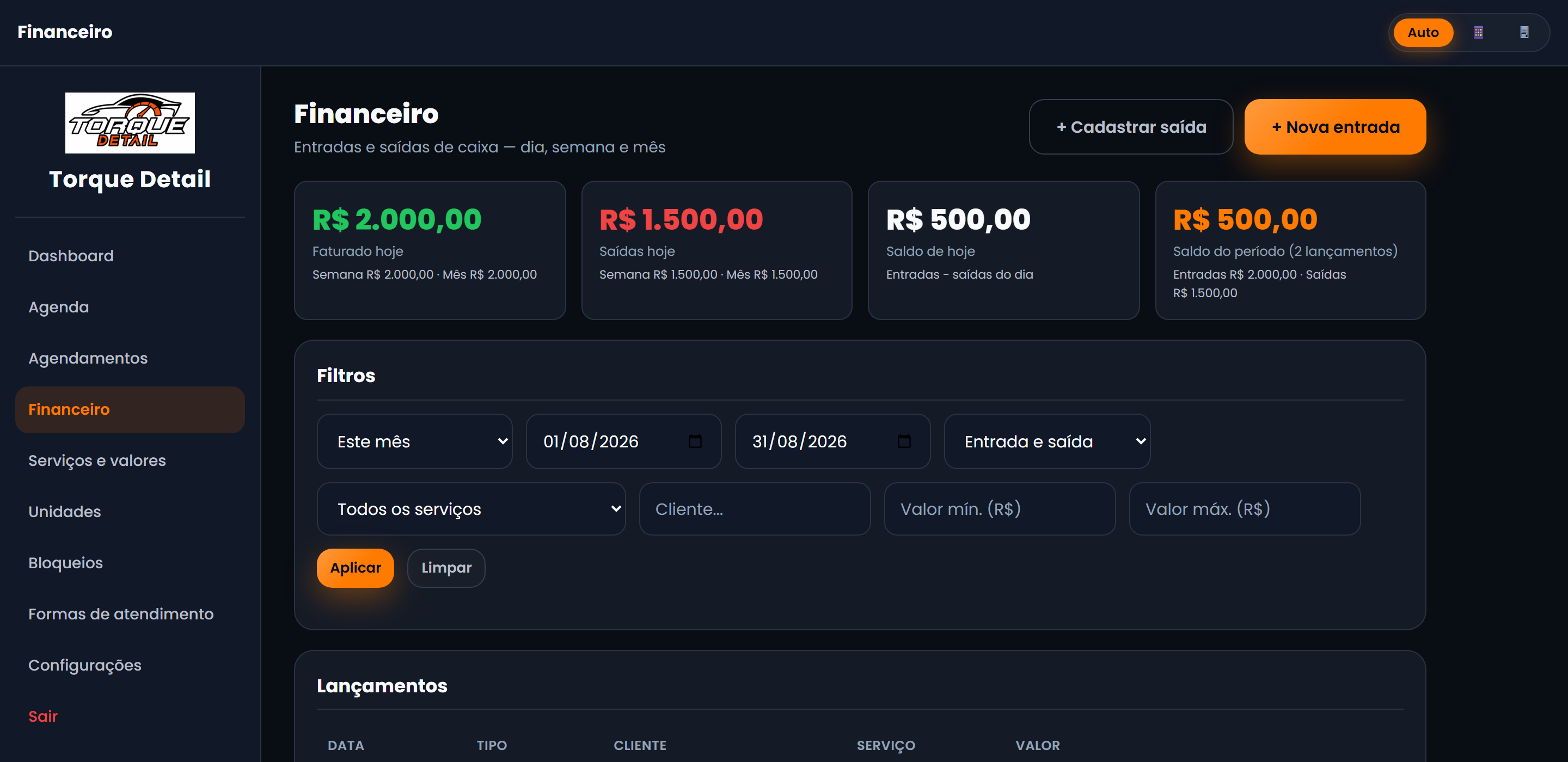The width and height of the screenshot is (1568, 762).
Task: Open calendar picker on 31/08/2026 date field
Action: click(904, 441)
